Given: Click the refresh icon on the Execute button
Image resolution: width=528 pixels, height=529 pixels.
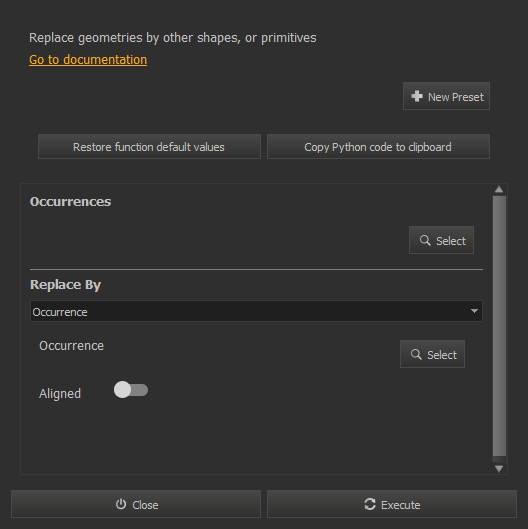Looking at the screenshot, I should tap(370, 504).
